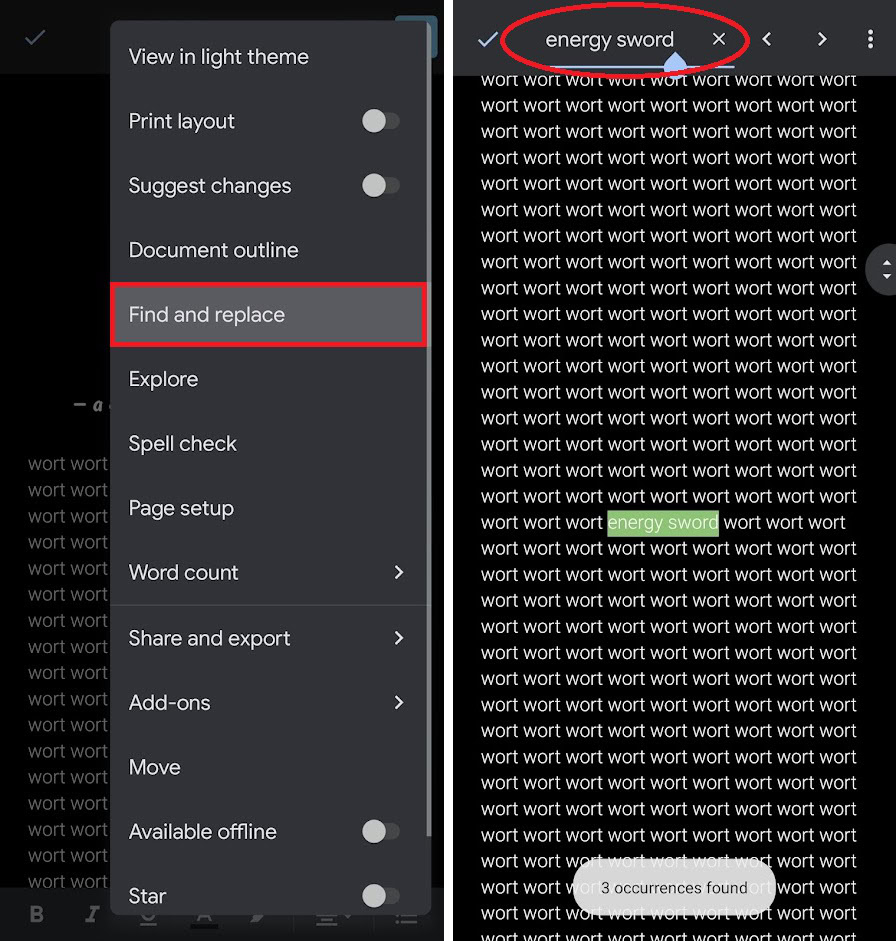This screenshot has height=941, width=896.
Task: Tap the Bold formatting icon
Action: coord(37,914)
